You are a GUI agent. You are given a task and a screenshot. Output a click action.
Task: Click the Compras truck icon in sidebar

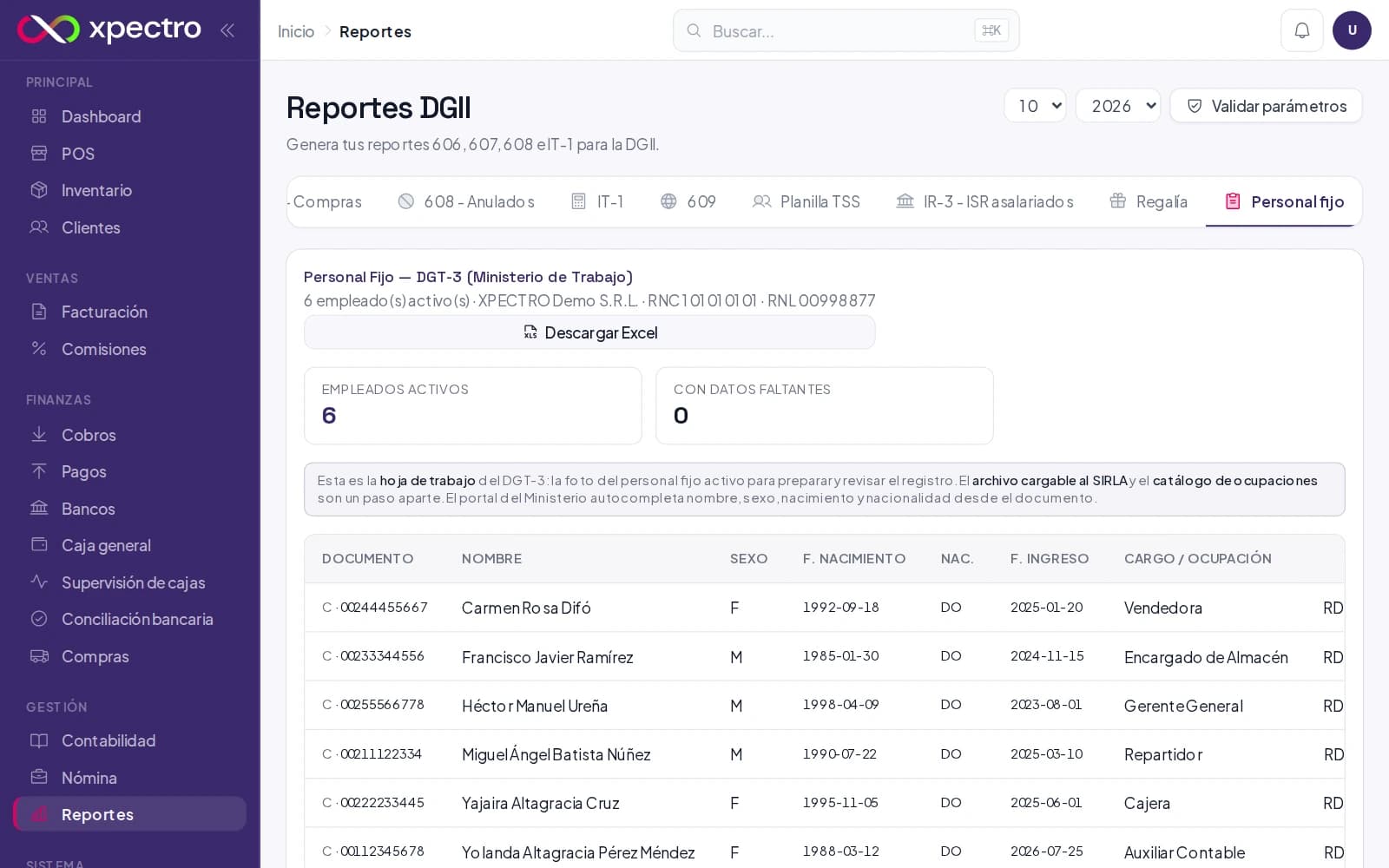coord(39,655)
